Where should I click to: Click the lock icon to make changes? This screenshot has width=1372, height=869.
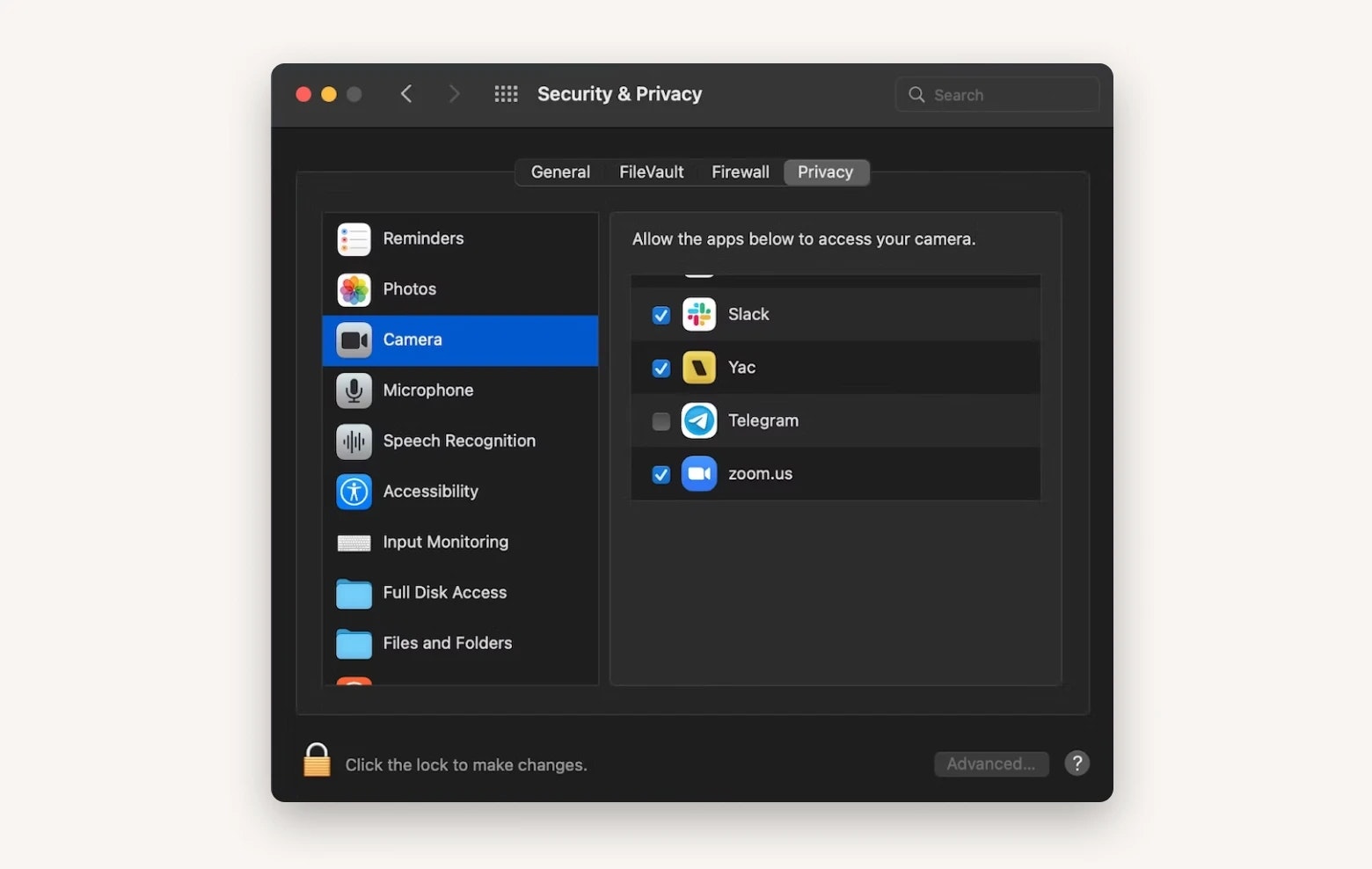tap(317, 760)
